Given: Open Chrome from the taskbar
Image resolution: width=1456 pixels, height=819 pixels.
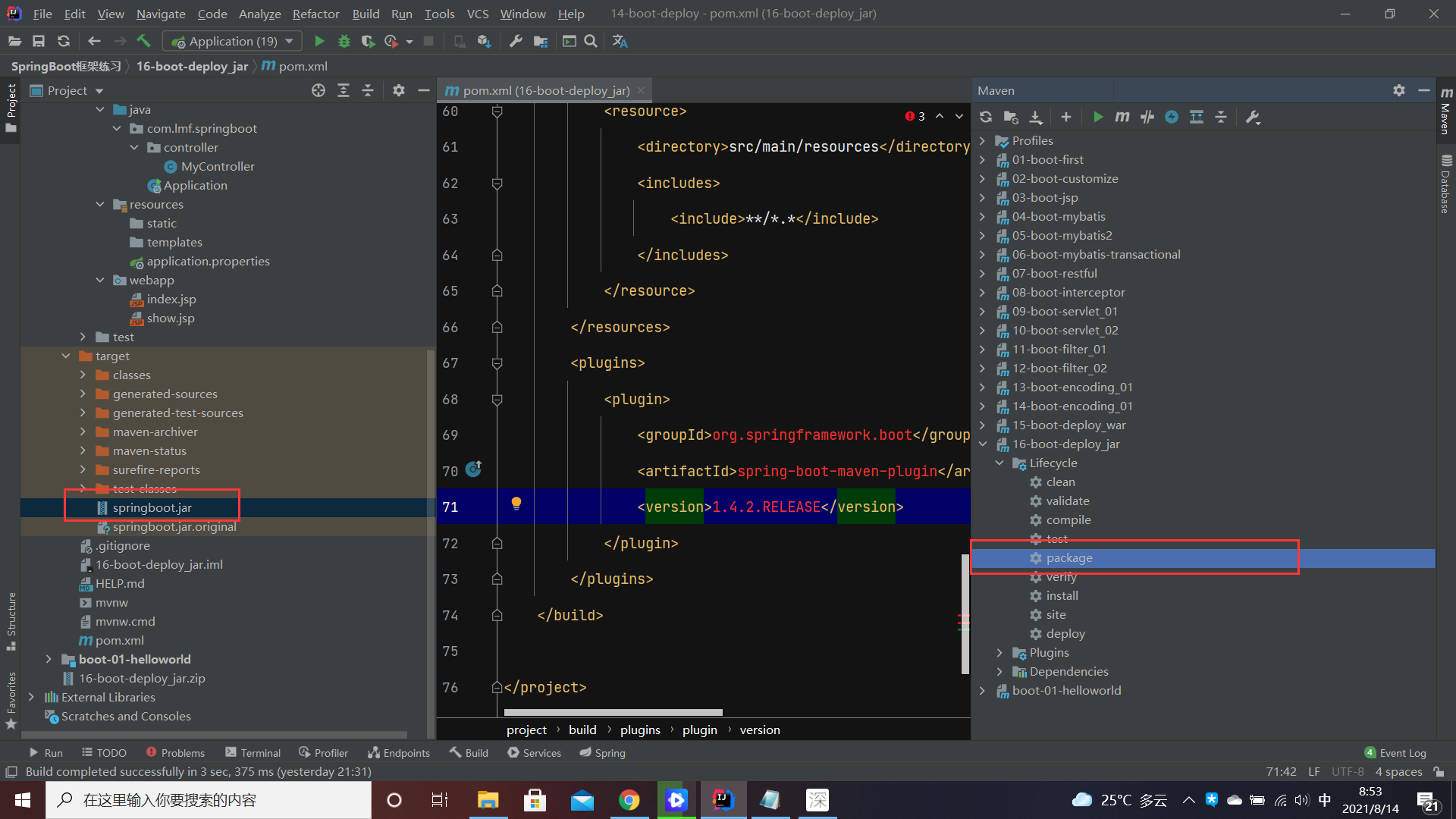Looking at the screenshot, I should click(x=629, y=800).
